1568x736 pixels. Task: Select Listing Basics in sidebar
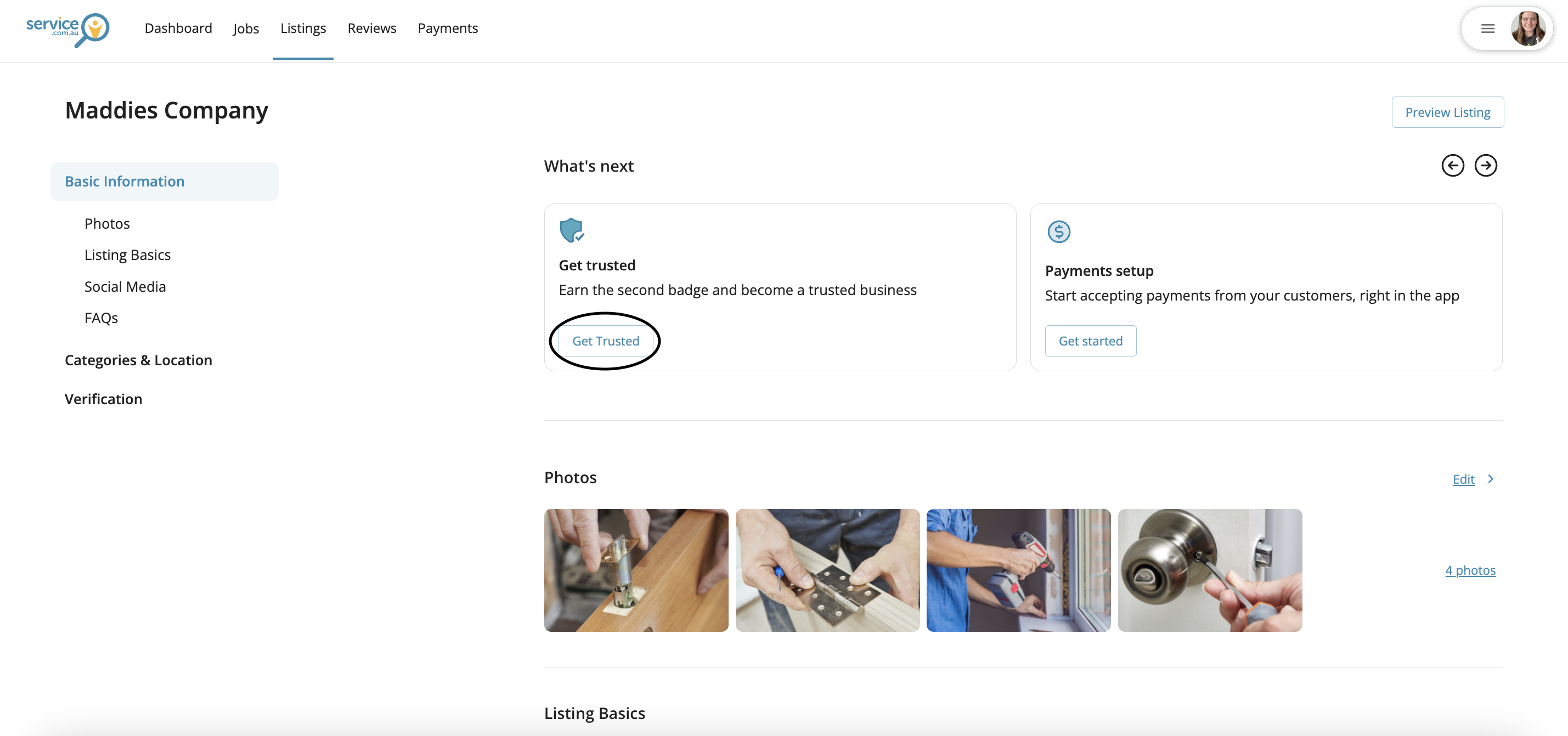pos(127,255)
